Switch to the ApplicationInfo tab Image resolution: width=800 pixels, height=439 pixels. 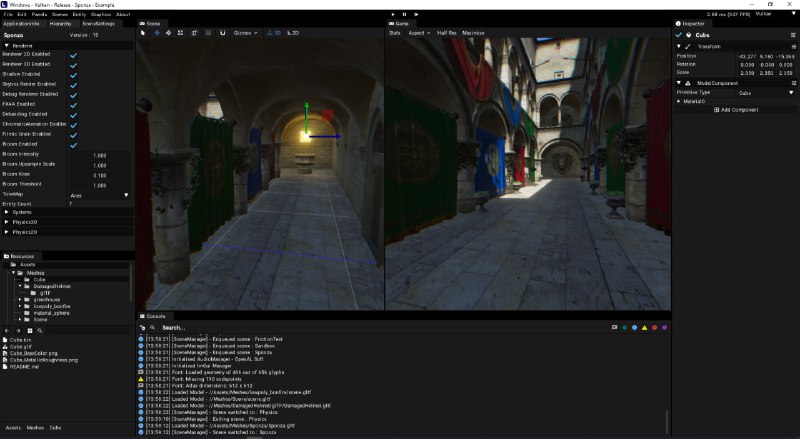[x=21, y=23]
